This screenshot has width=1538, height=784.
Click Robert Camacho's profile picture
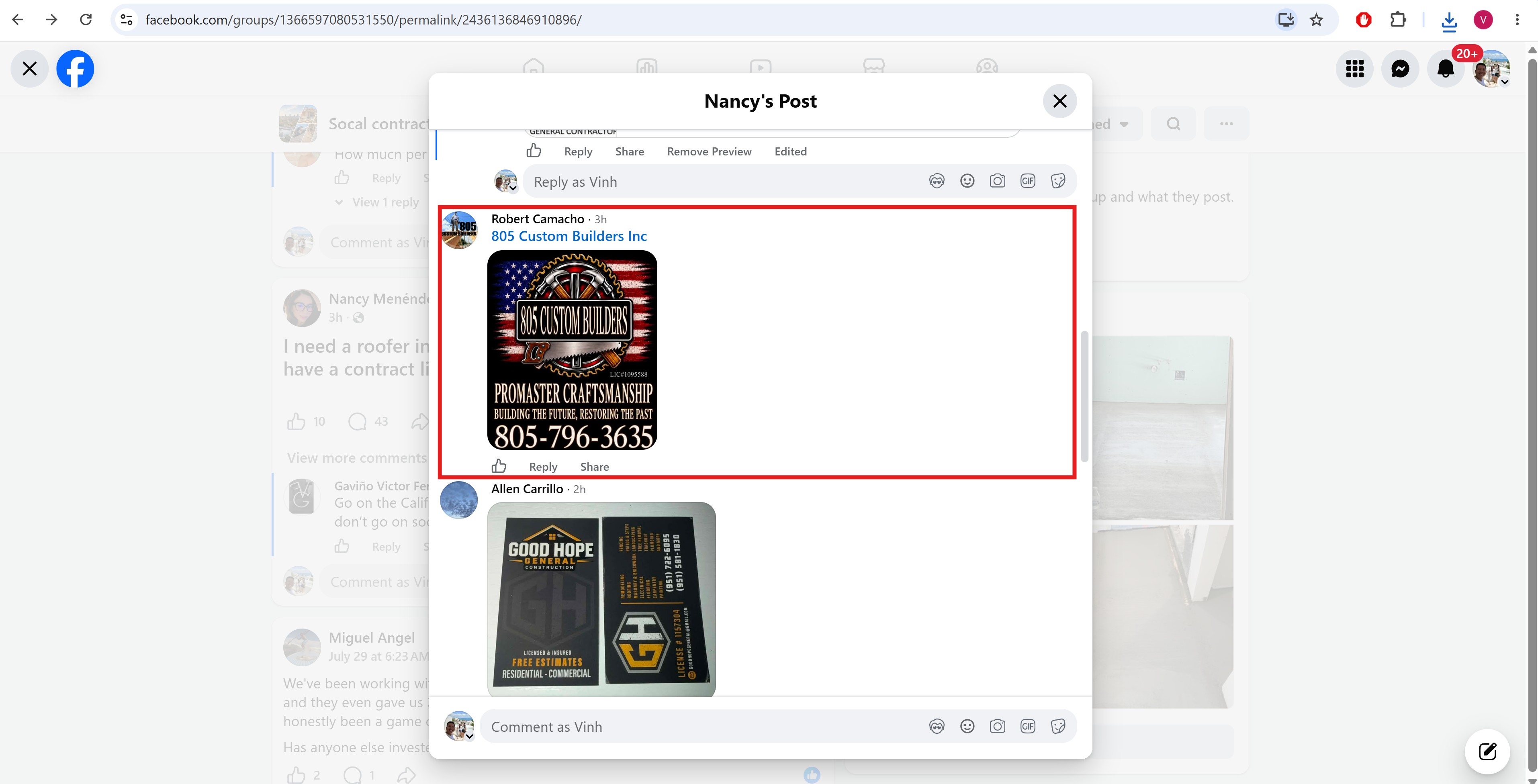(x=458, y=230)
